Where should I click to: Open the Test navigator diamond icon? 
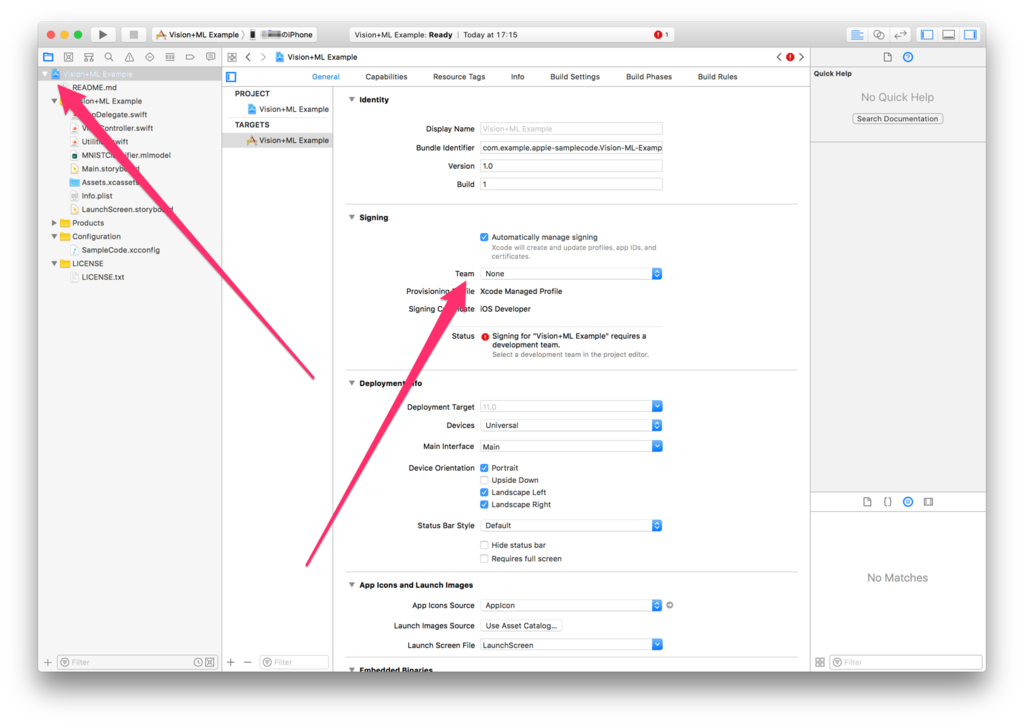click(x=150, y=57)
